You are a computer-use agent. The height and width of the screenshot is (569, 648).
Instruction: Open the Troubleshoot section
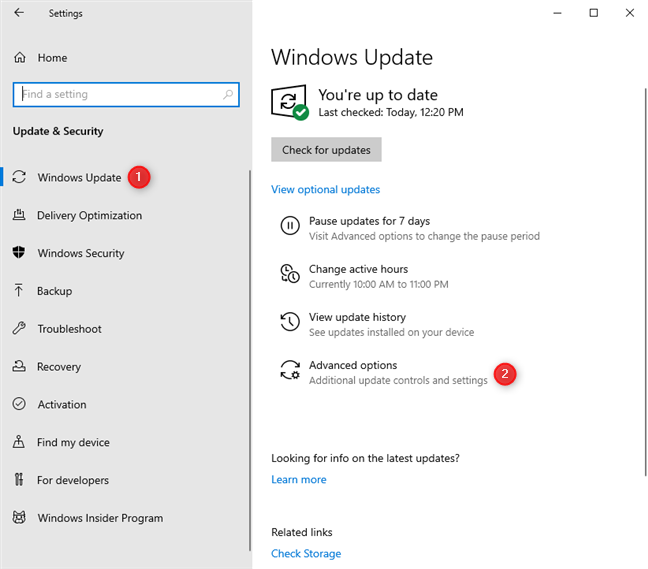(x=69, y=329)
